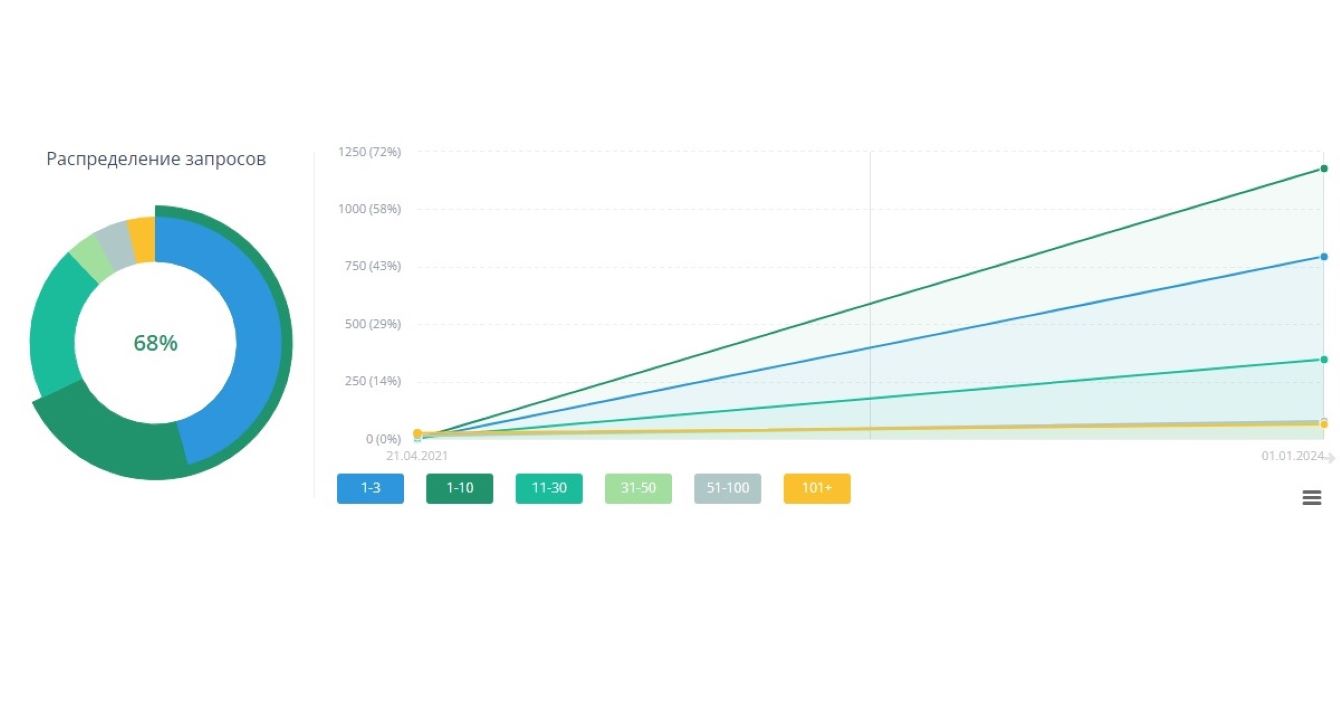Toggle the 31-50 legend series

pyautogui.click(x=638, y=488)
